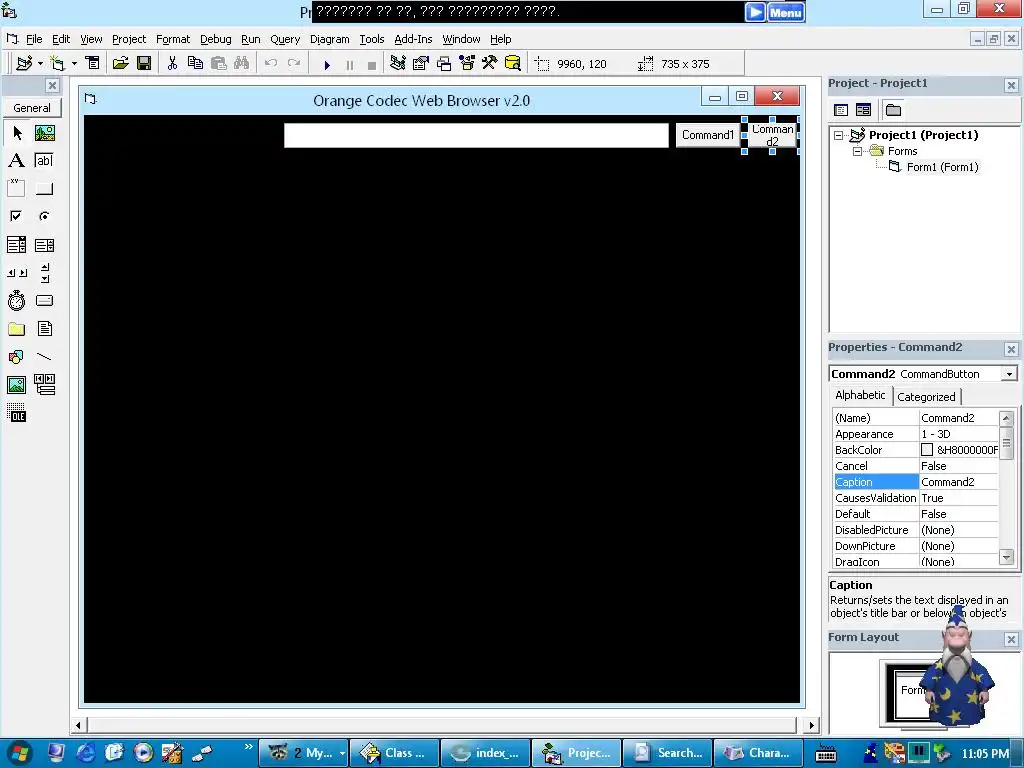The height and width of the screenshot is (768, 1024).
Task: Click the Windows Start orb
Action: tap(20, 753)
